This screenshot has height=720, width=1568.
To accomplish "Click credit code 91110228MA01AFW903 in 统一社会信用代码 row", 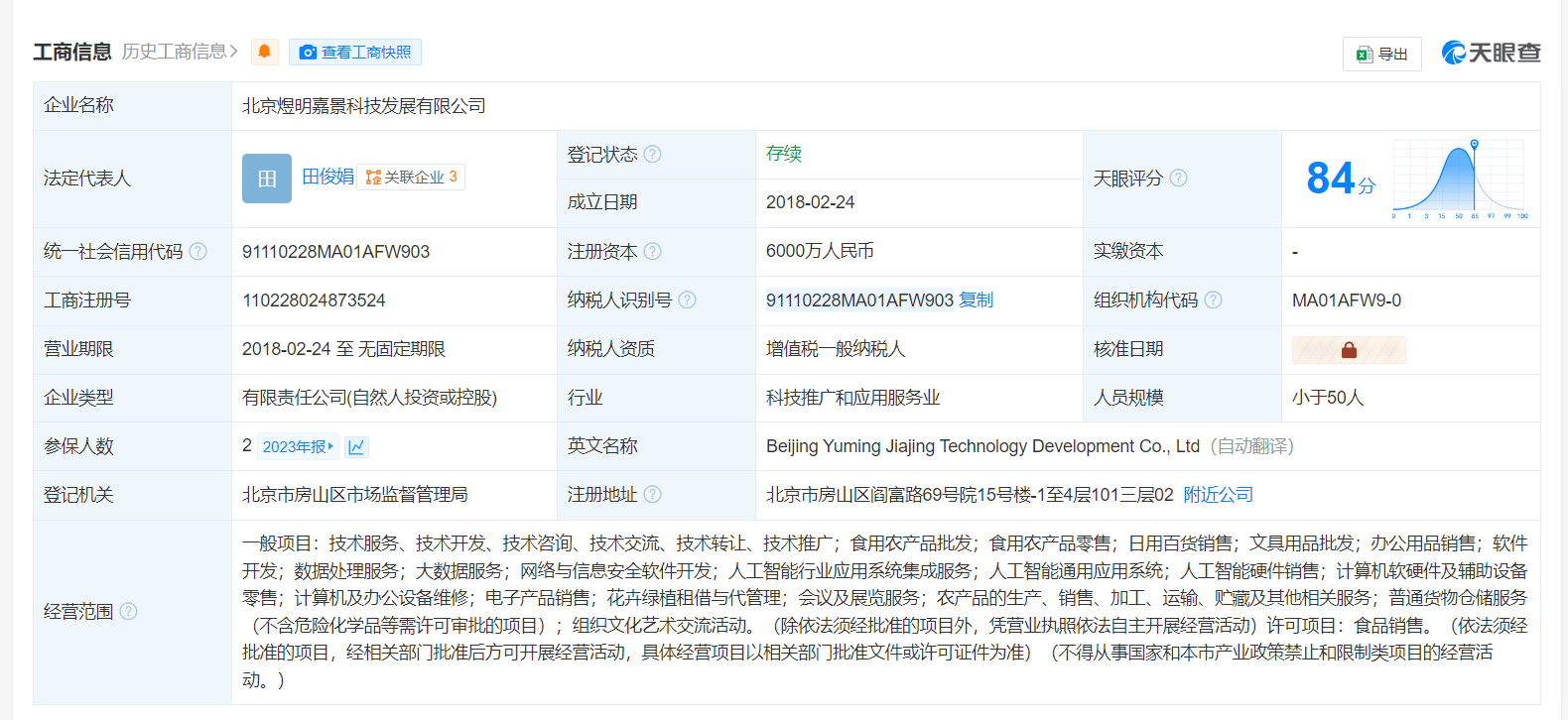I will [335, 252].
